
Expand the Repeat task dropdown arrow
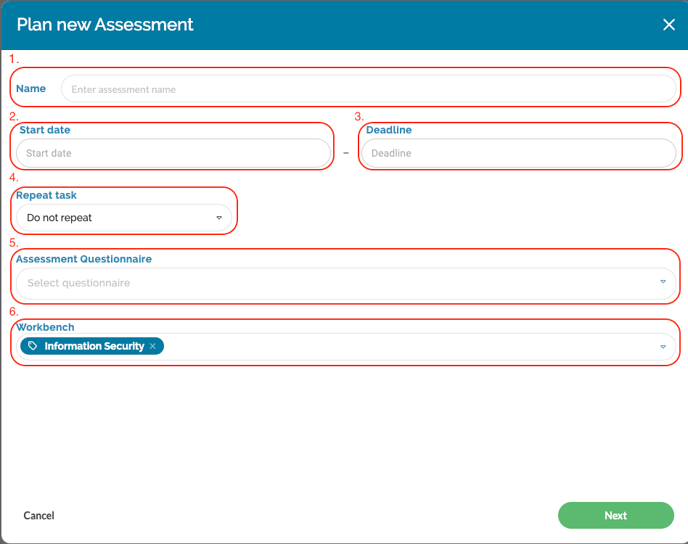[219, 218]
